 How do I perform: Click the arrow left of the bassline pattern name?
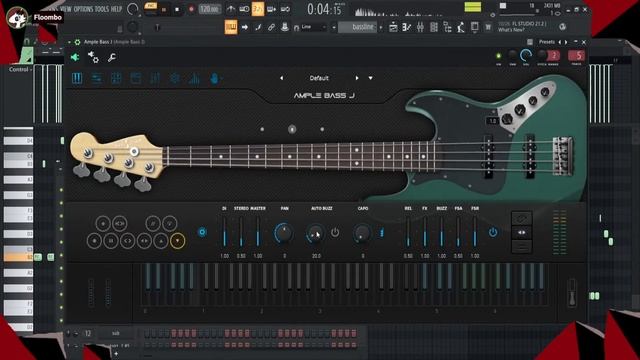(334, 27)
